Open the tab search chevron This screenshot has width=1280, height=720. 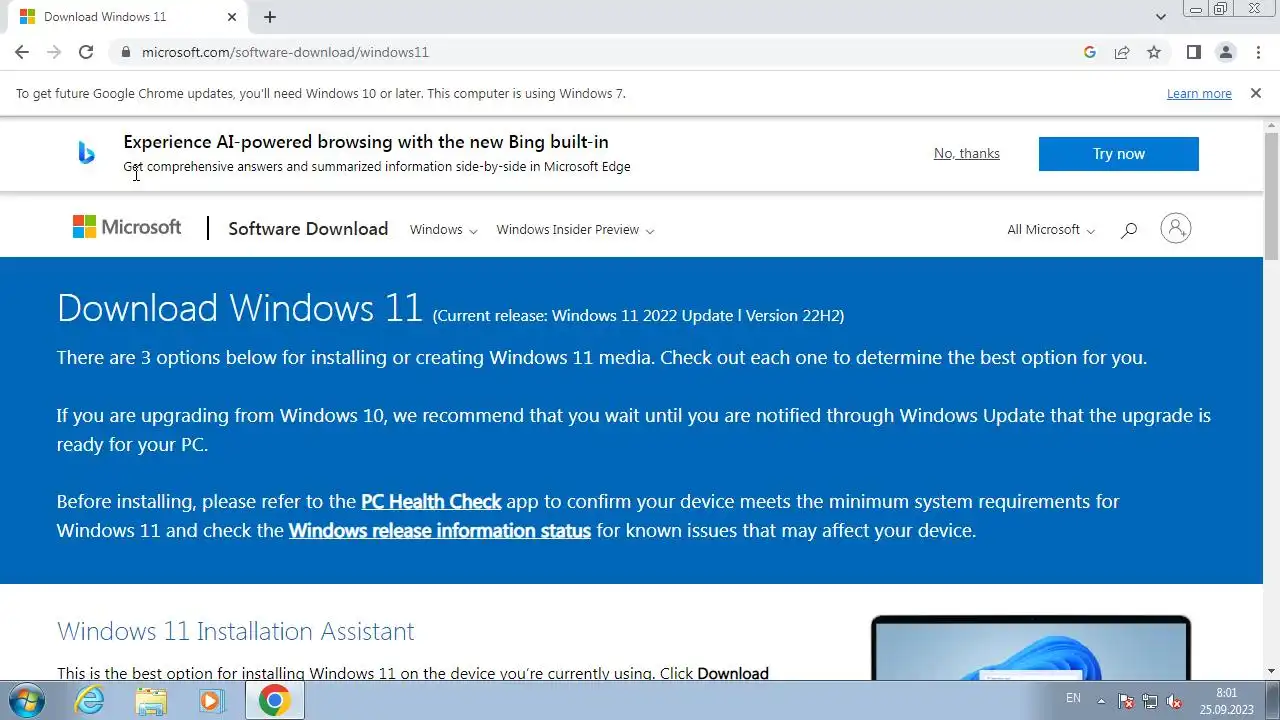point(1161,17)
